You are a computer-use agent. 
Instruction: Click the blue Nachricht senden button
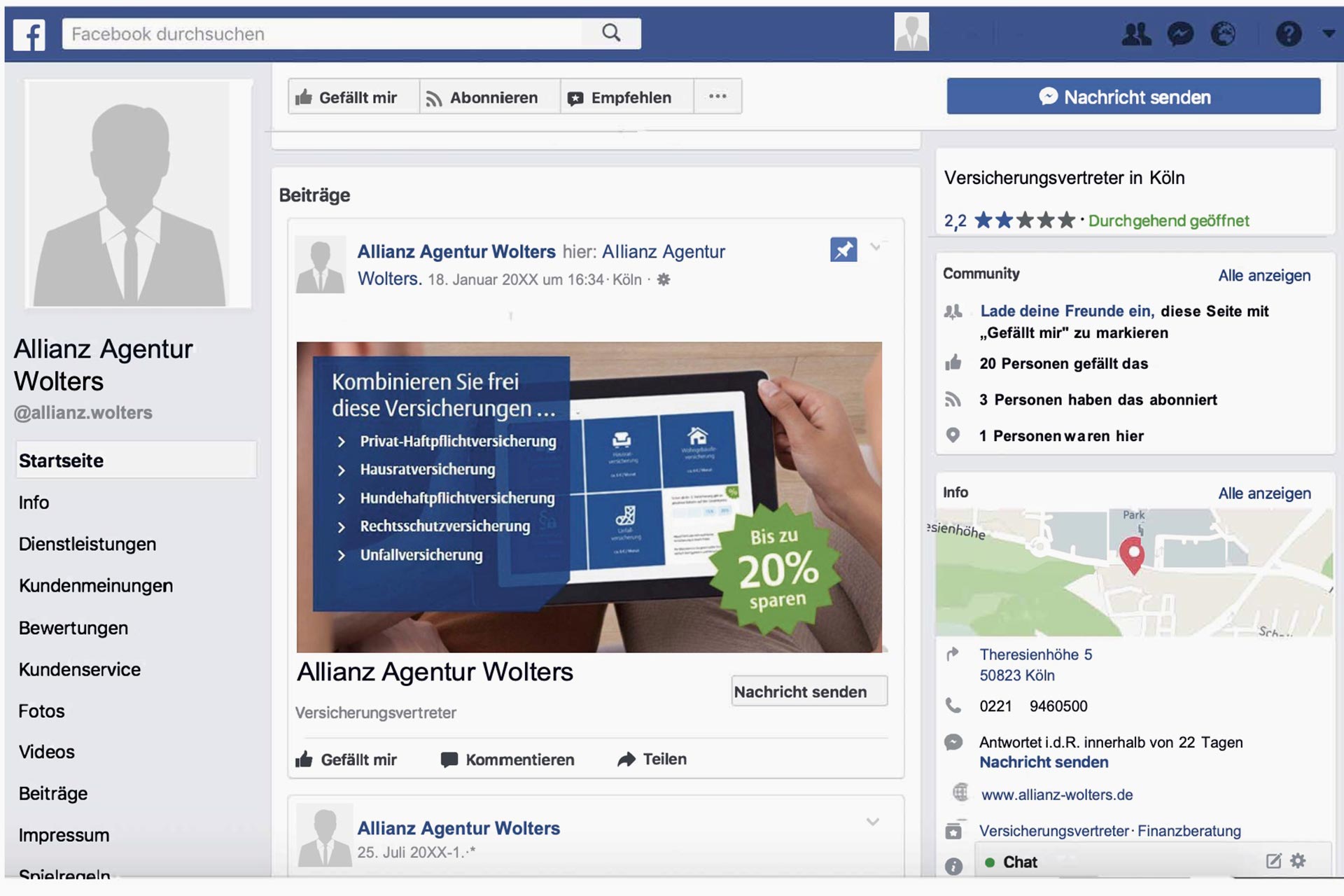[x=1133, y=97]
